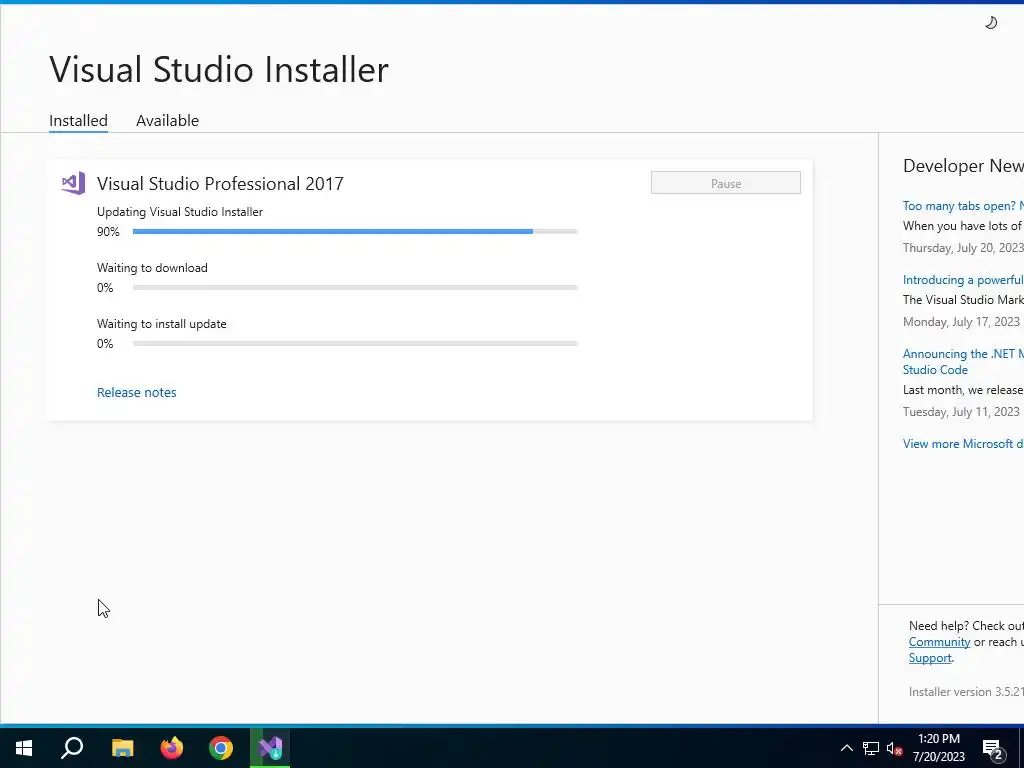1024x768 pixels.
Task: Select 'Tuesday, July 11, 2023' news date
Action: pos(961,411)
